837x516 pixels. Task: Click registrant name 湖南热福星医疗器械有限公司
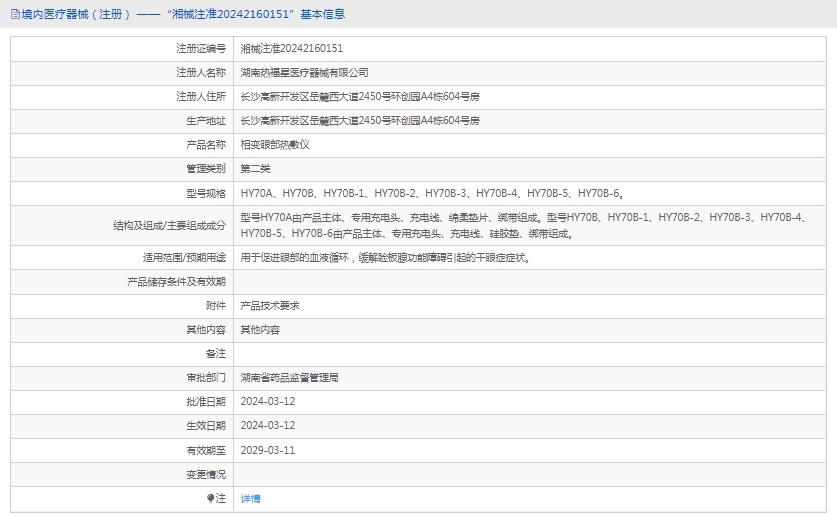coord(304,72)
